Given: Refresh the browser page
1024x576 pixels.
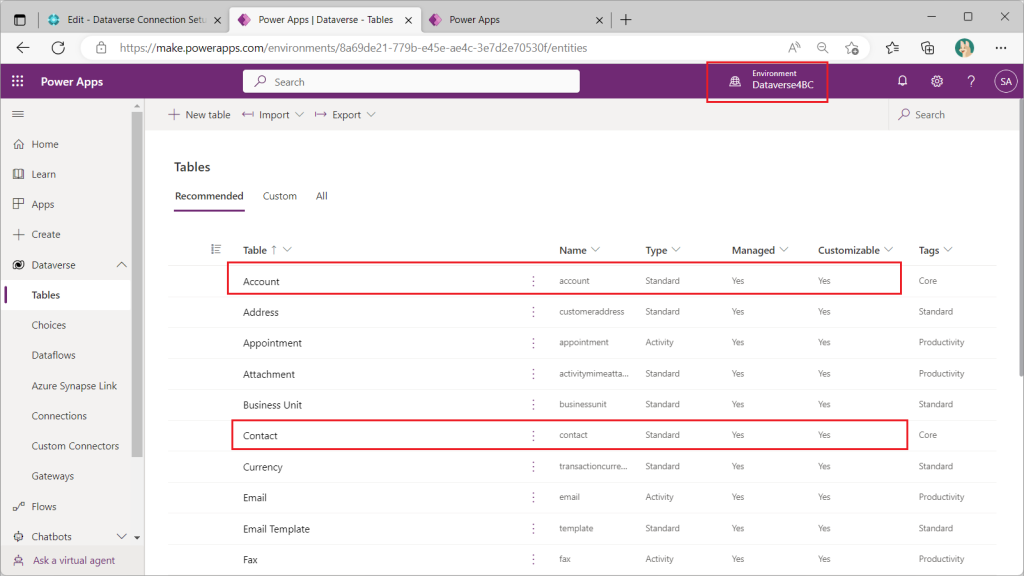Looking at the screenshot, I should 58,48.
